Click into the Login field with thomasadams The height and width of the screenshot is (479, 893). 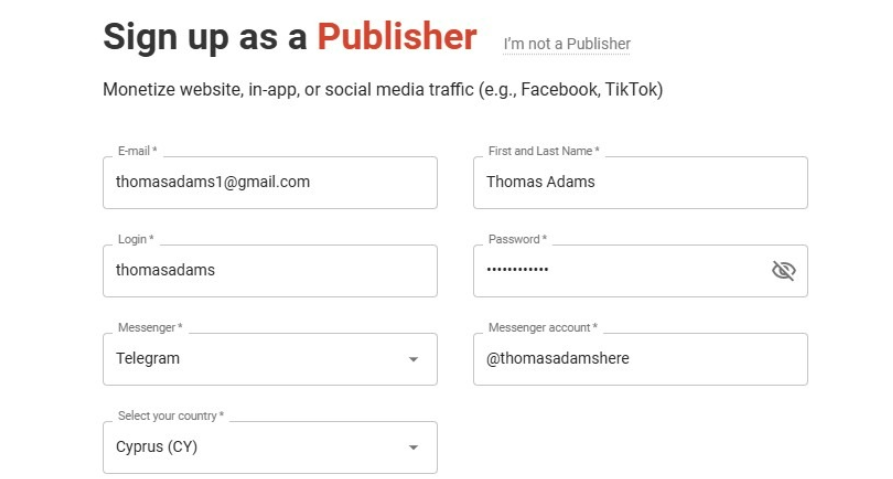pos(269,270)
